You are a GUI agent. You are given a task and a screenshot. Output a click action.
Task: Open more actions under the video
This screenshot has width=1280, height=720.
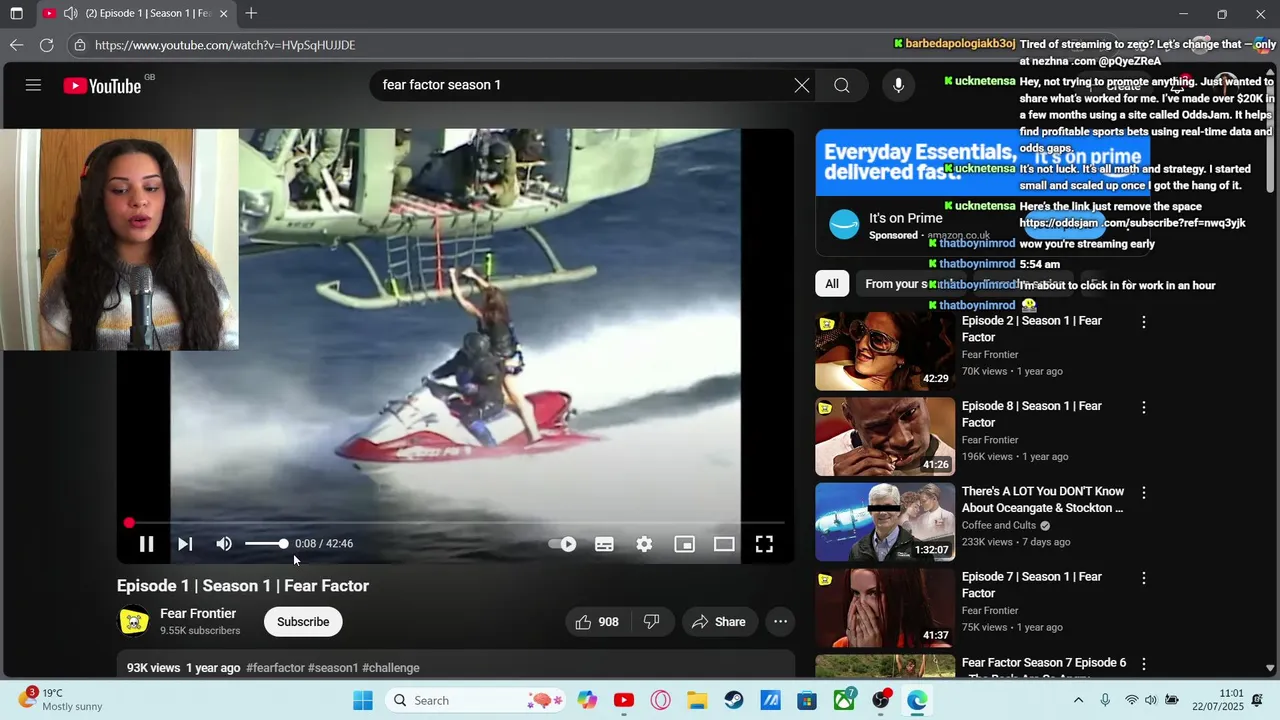point(781,622)
